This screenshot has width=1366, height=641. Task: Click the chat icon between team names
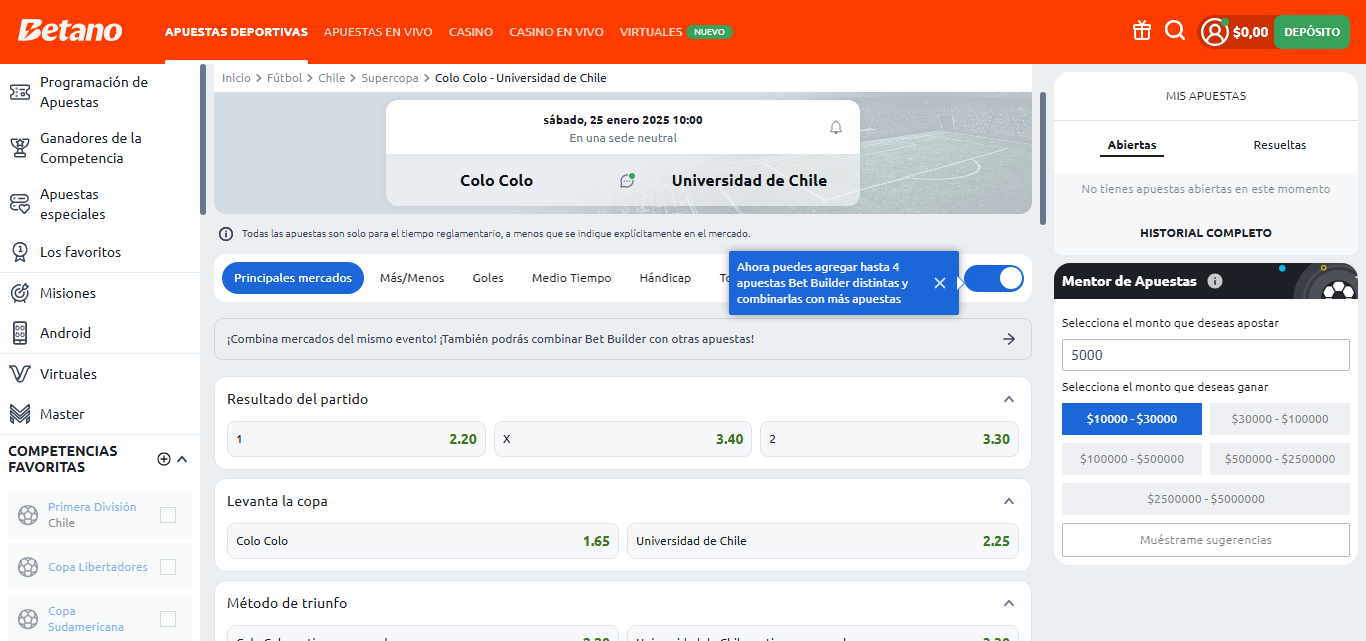[627, 181]
